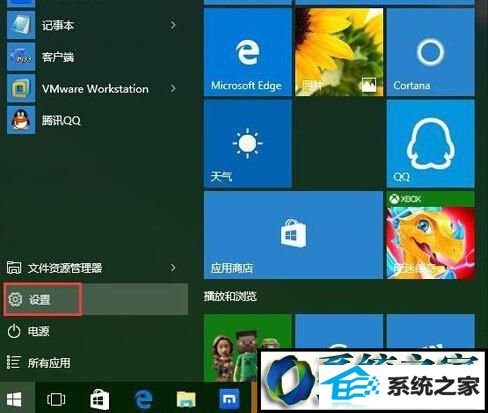Open Maxthon browser from the taskbar
Viewport: 488px width, 413px height.
[x=229, y=399]
